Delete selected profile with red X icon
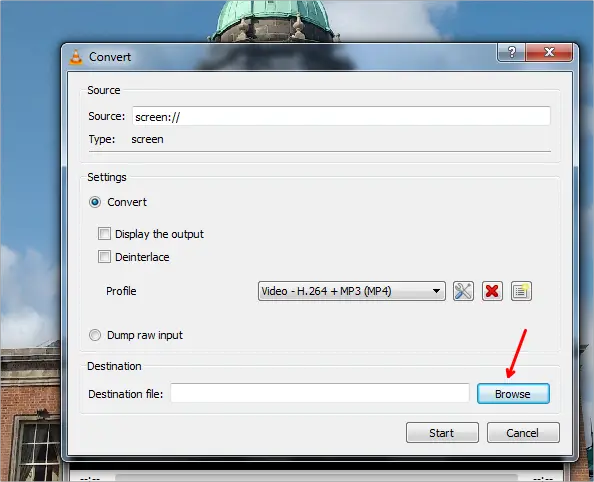The width and height of the screenshot is (594, 482). click(492, 291)
